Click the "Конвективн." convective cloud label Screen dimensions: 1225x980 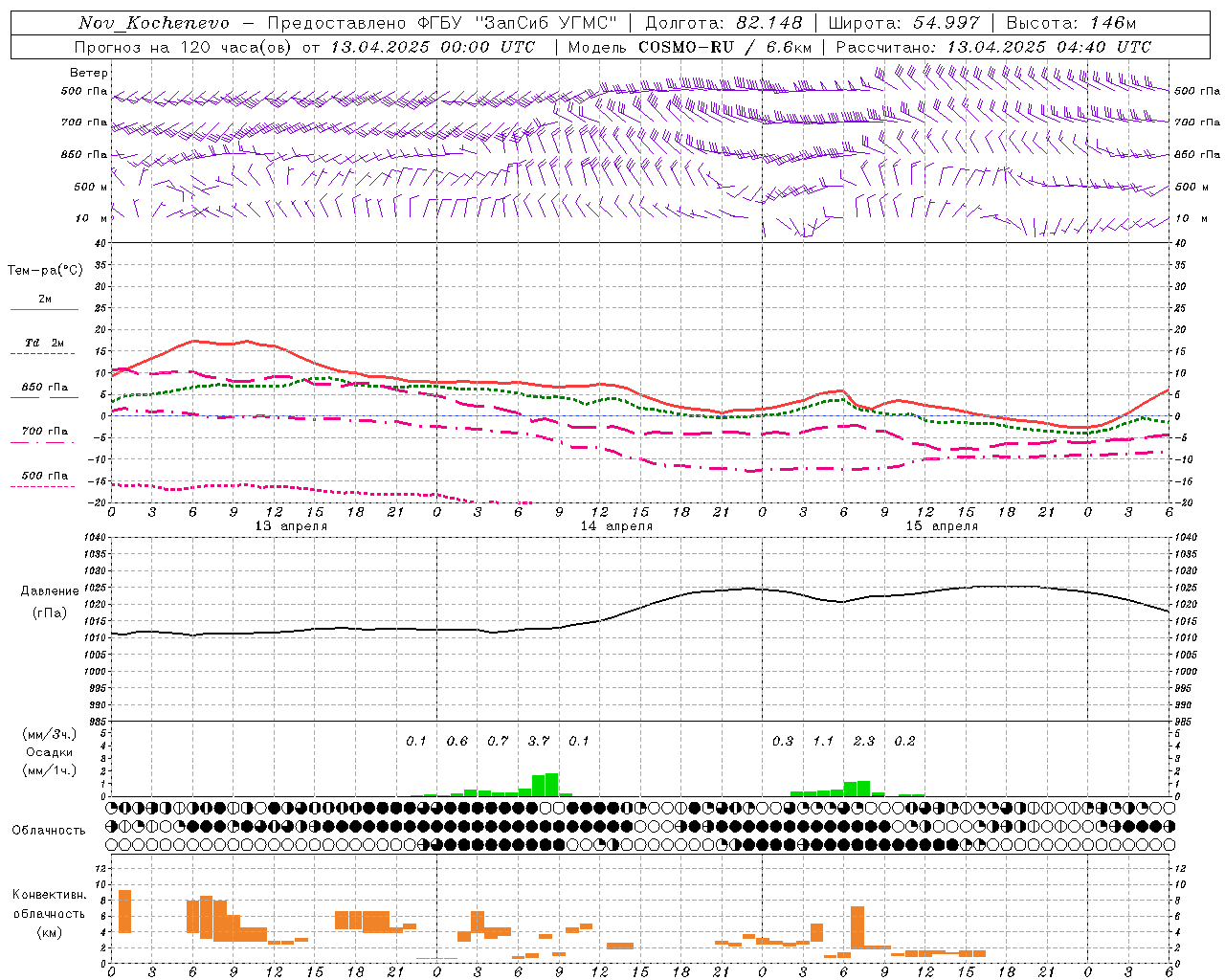[50, 895]
